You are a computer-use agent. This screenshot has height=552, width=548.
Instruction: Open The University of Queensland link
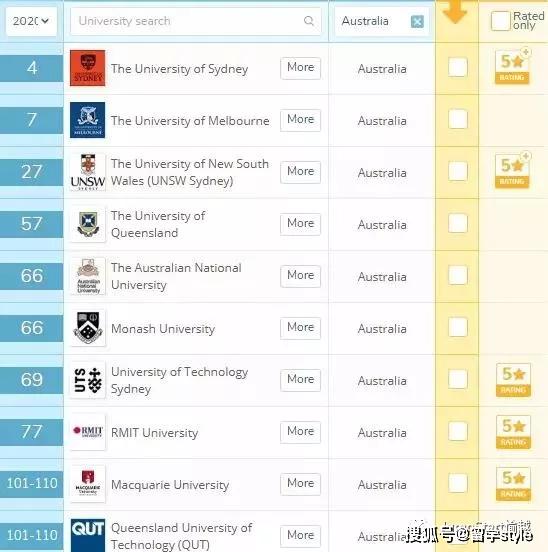pos(158,224)
